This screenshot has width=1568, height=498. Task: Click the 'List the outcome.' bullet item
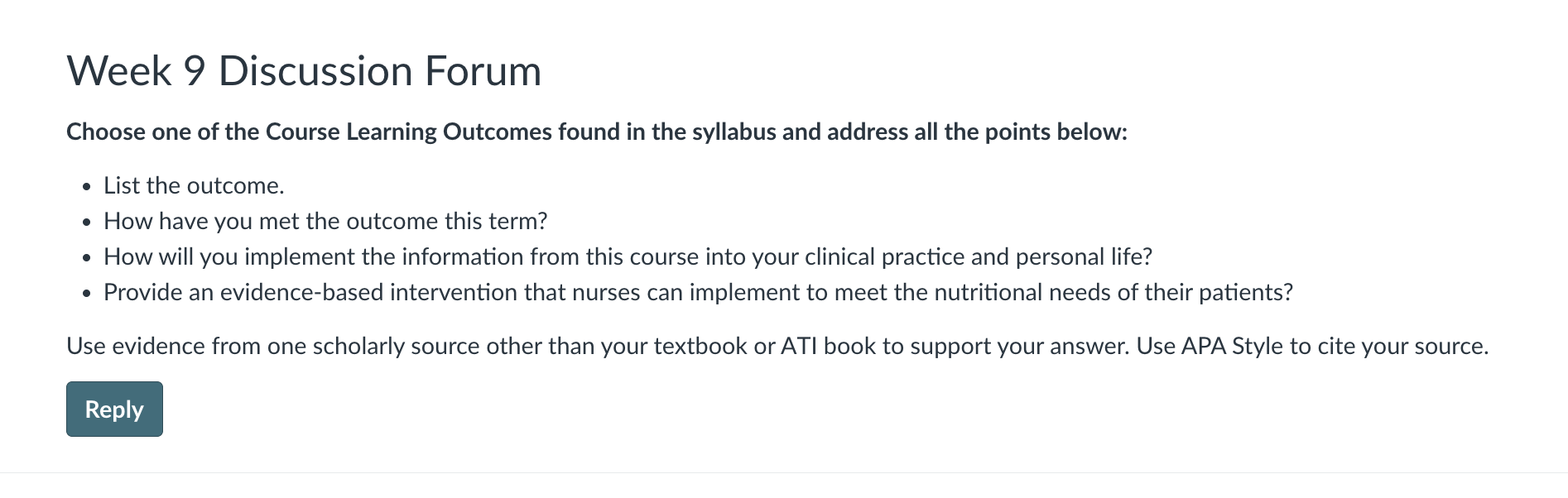[x=194, y=185]
